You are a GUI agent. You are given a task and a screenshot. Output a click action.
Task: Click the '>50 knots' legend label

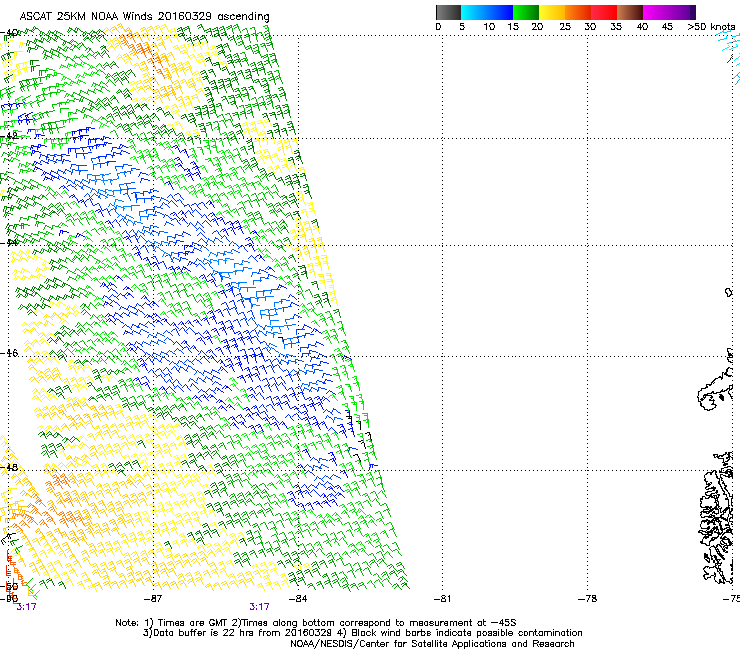pyautogui.click(x=711, y=26)
